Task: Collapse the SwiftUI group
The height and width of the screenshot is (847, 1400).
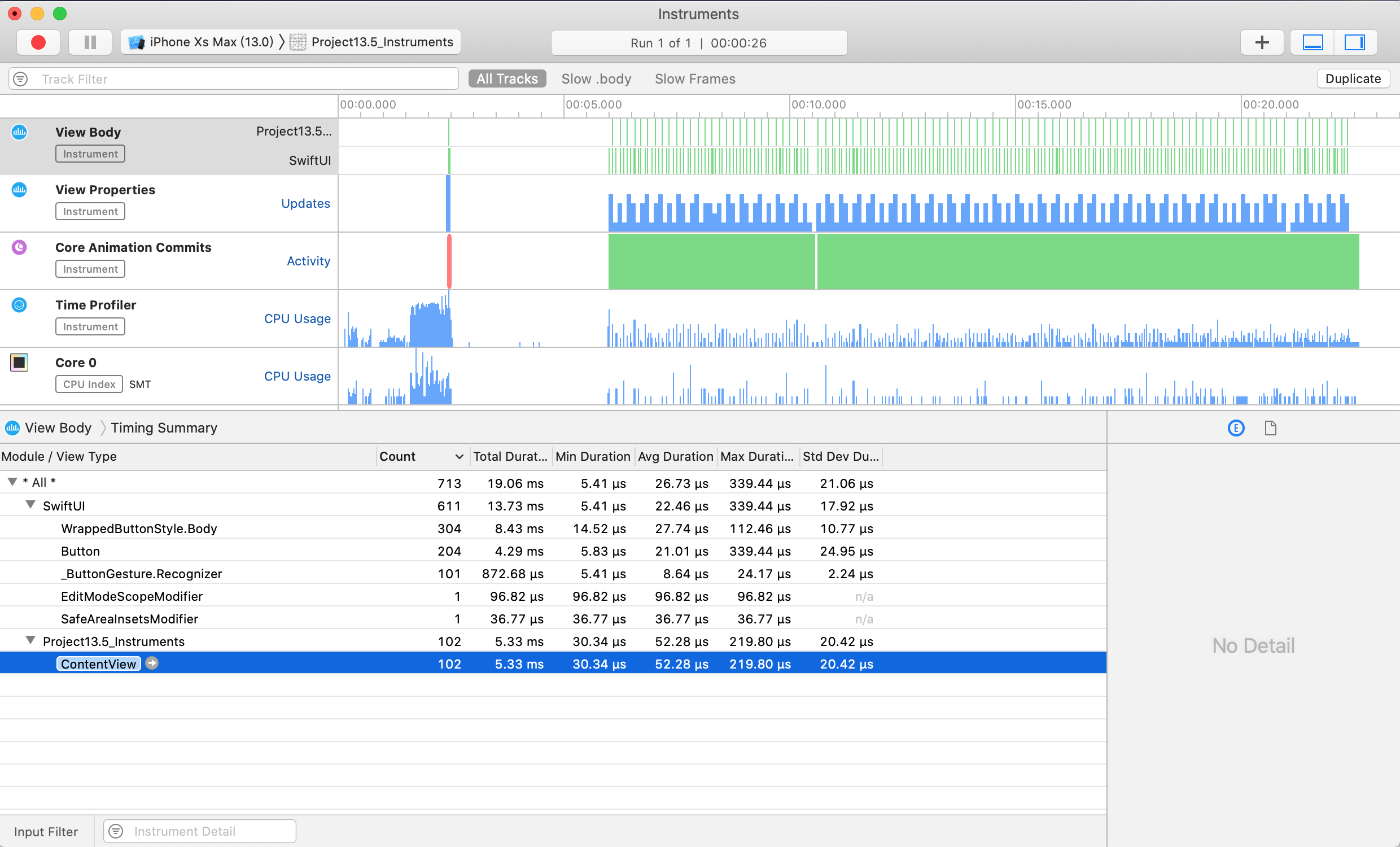Action: click(x=30, y=505)
